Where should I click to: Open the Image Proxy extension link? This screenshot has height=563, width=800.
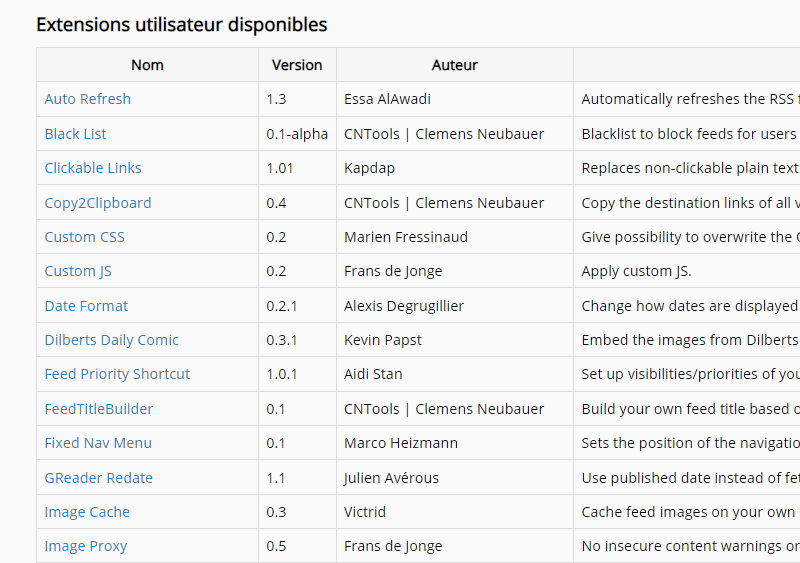(x=85, y=546)
